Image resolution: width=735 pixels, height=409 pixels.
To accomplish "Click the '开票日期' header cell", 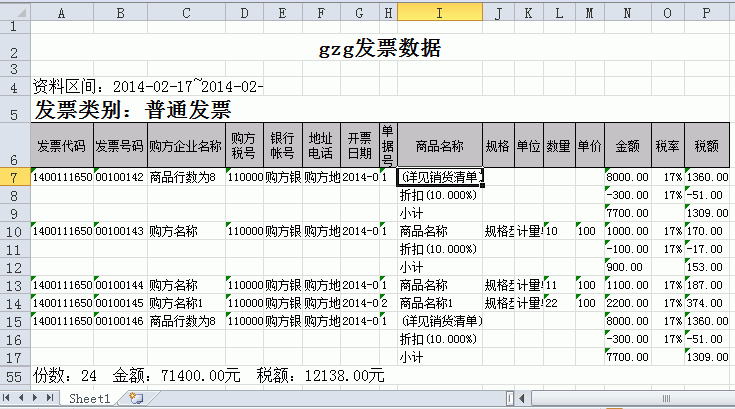I will (360, 146).
